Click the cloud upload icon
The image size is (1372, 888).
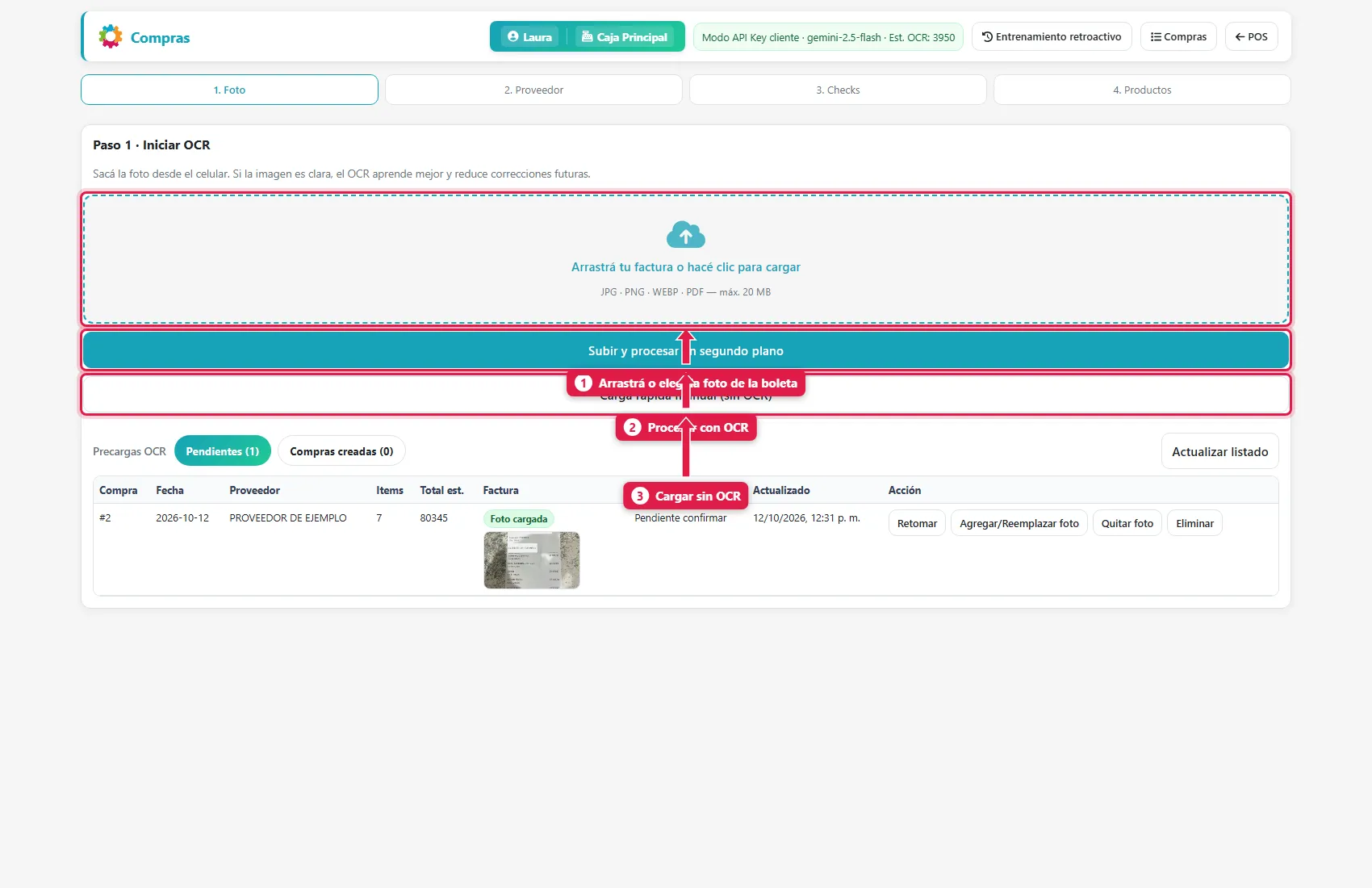686,235
